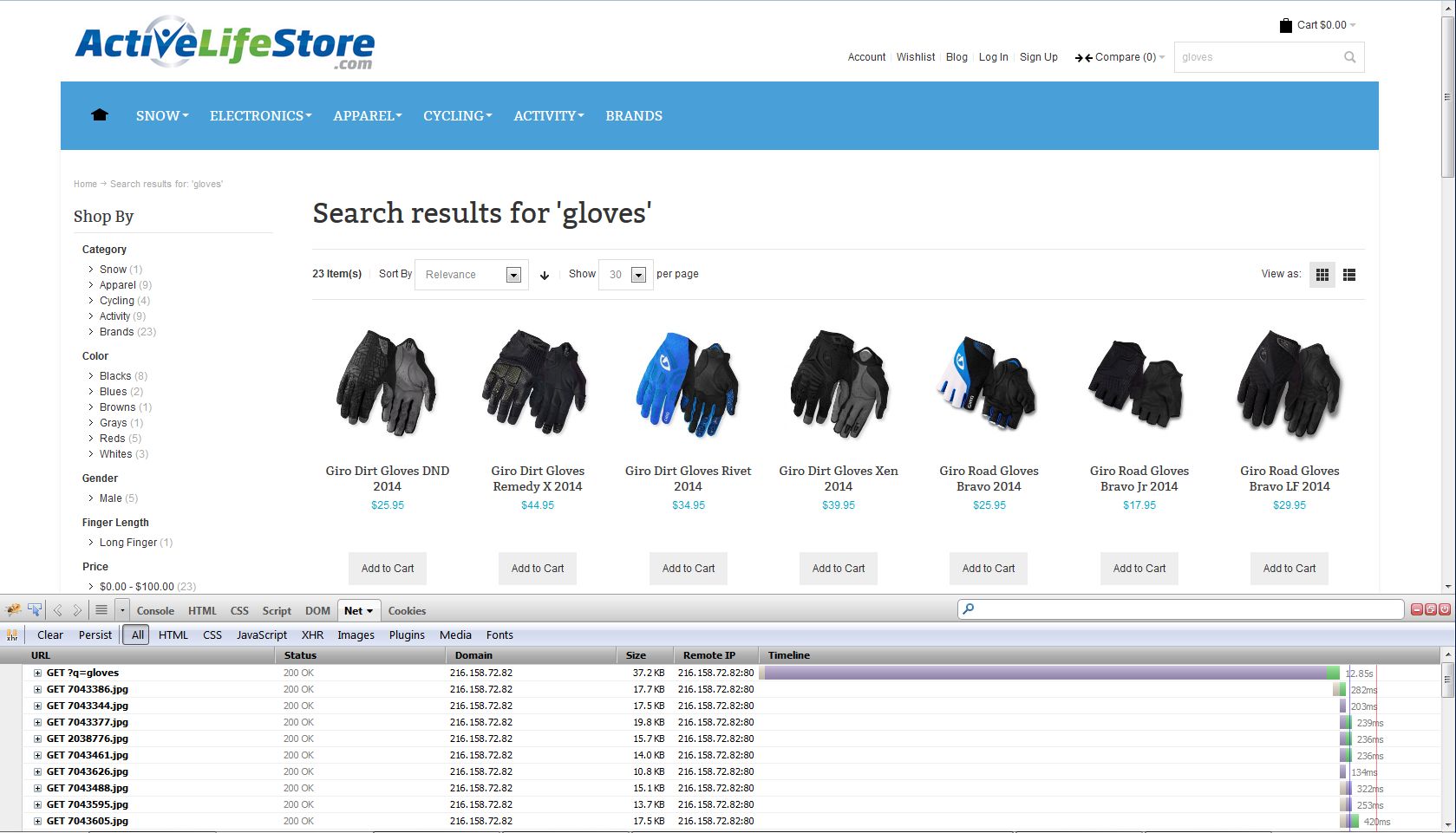Viewport: 1456px width, 833px height.
Task: Expand GET 7043386.jpg request row
Action: [x=37, y=689]
